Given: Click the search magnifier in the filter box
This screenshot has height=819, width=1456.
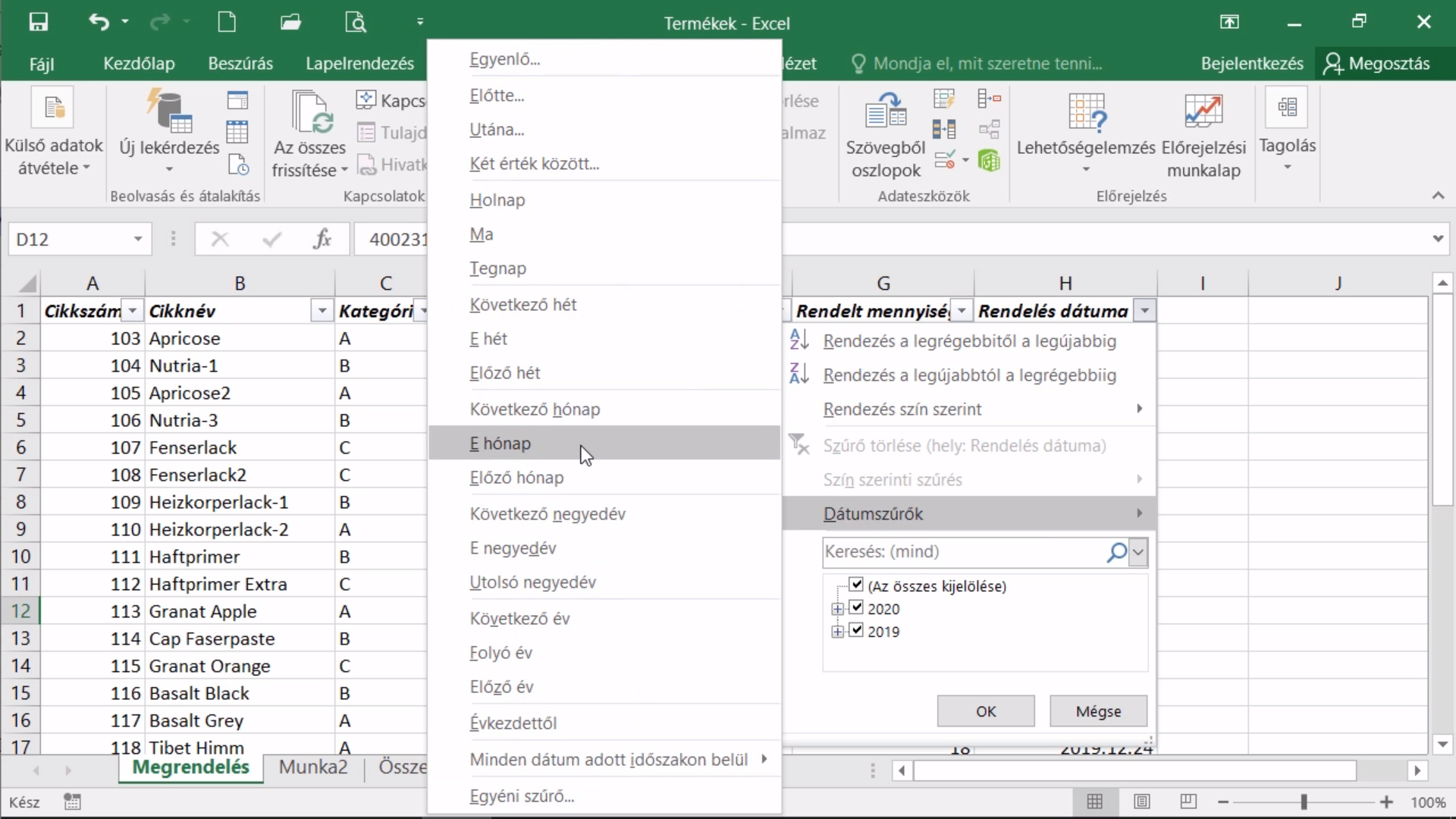Looking at the screenshot, I should point(1116,552).
